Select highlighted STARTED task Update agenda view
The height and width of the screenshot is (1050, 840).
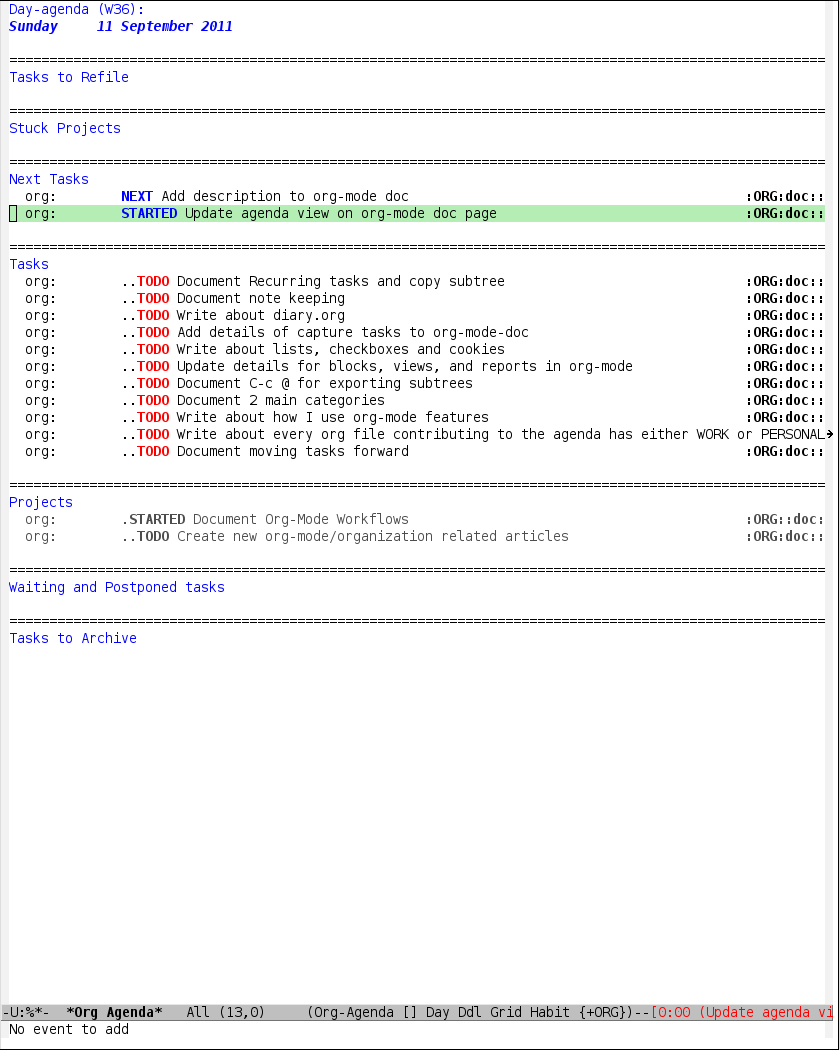pos(340,214)
